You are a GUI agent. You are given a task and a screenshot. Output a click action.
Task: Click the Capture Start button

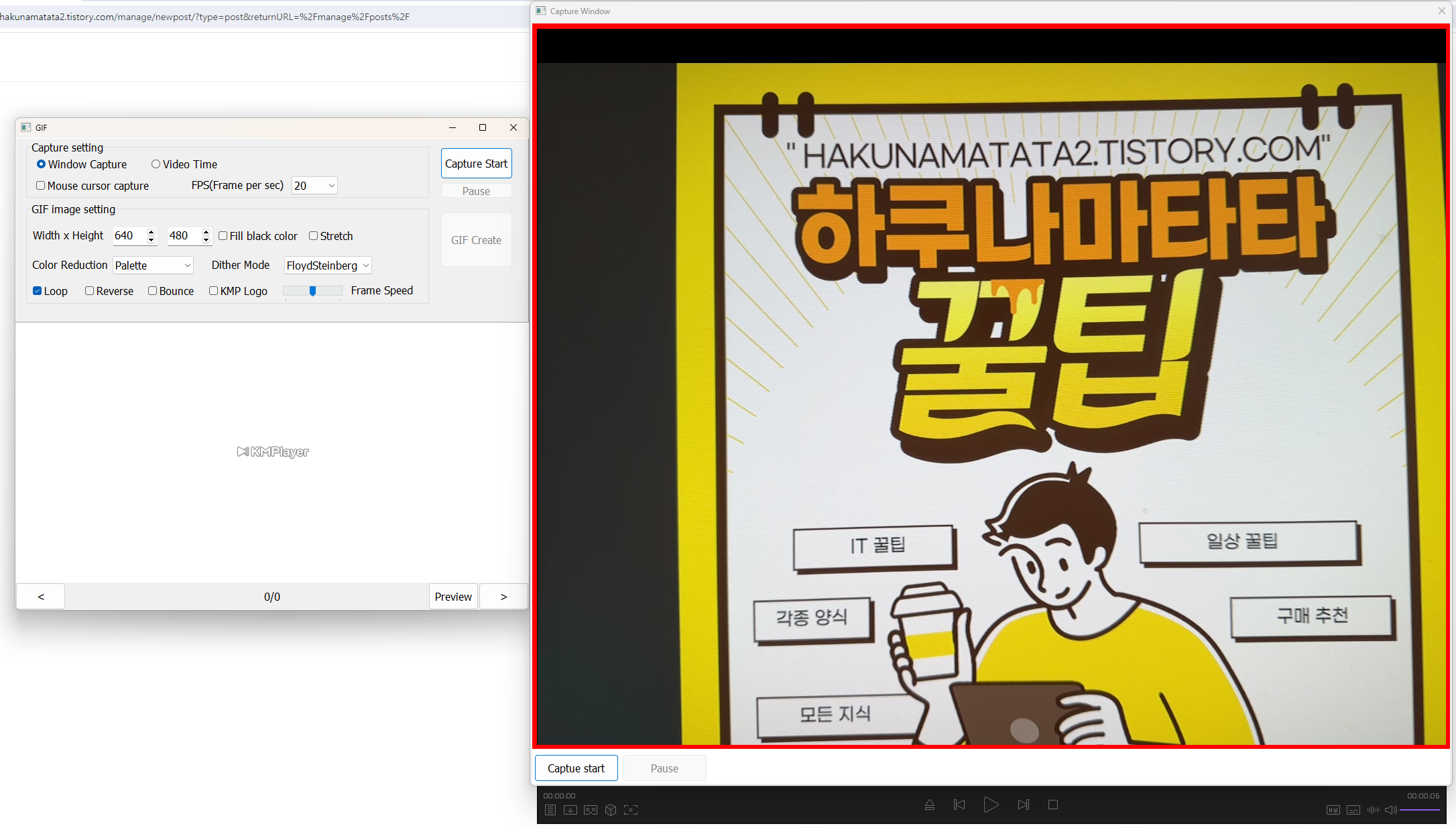[x=476, y=164]
